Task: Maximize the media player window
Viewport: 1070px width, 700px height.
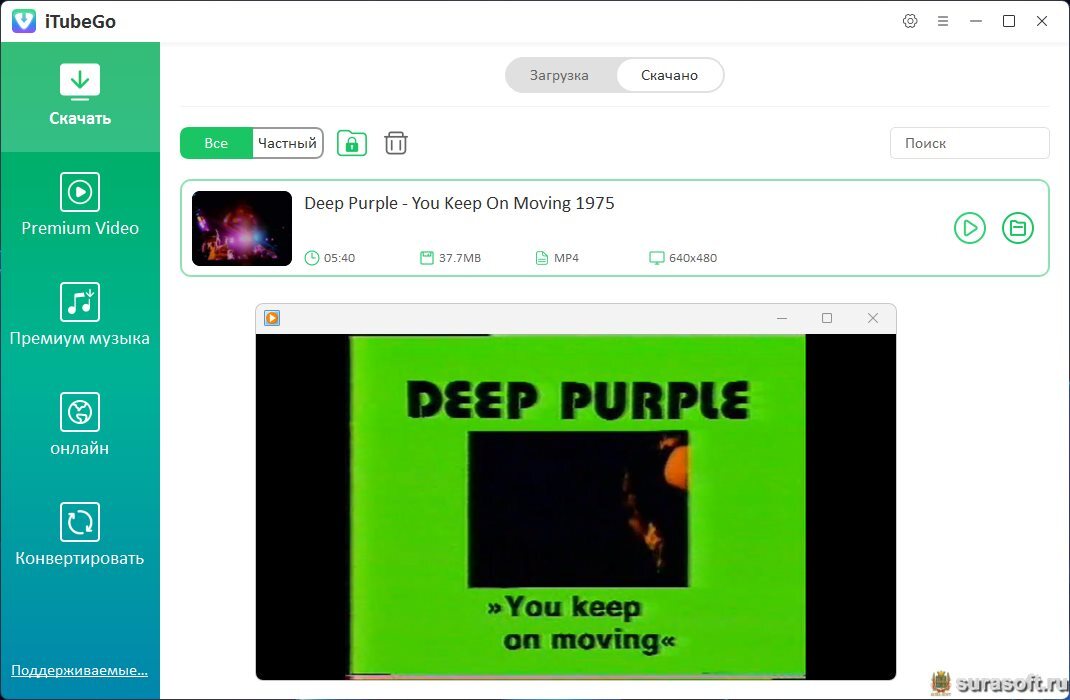Action: (827, 318)
